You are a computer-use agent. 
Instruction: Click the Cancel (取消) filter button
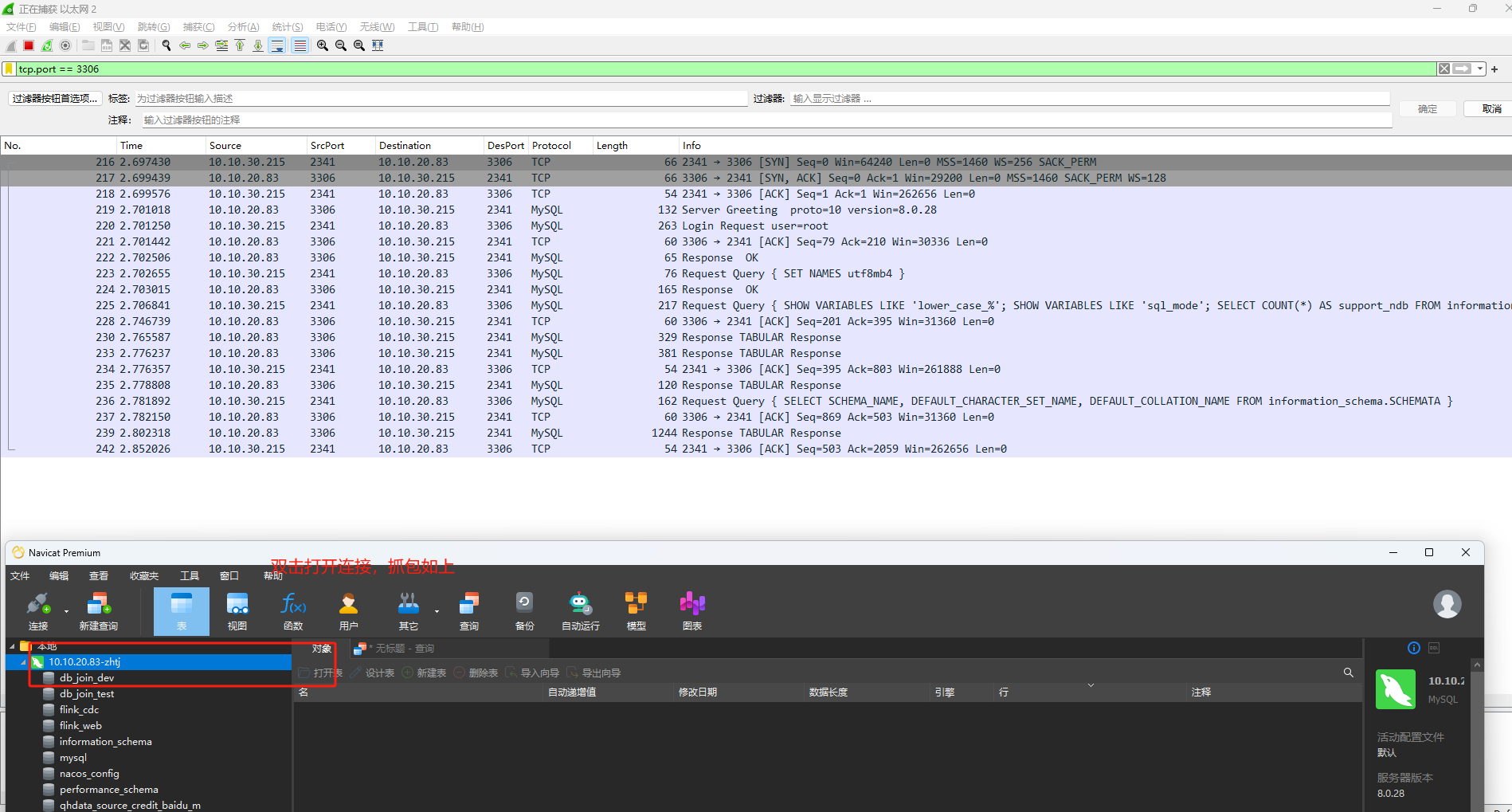[1491, 109]
